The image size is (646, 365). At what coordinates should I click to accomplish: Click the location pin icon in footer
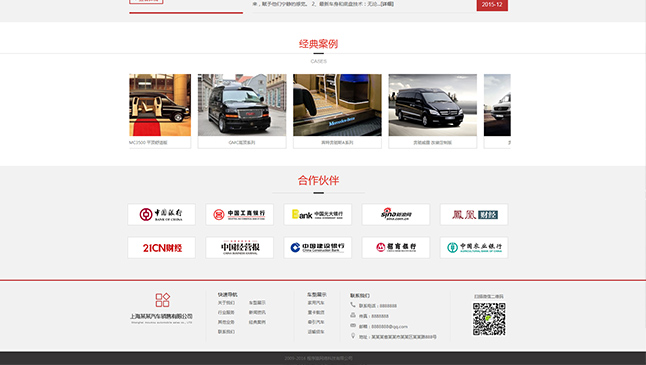(x=353, y=336)
